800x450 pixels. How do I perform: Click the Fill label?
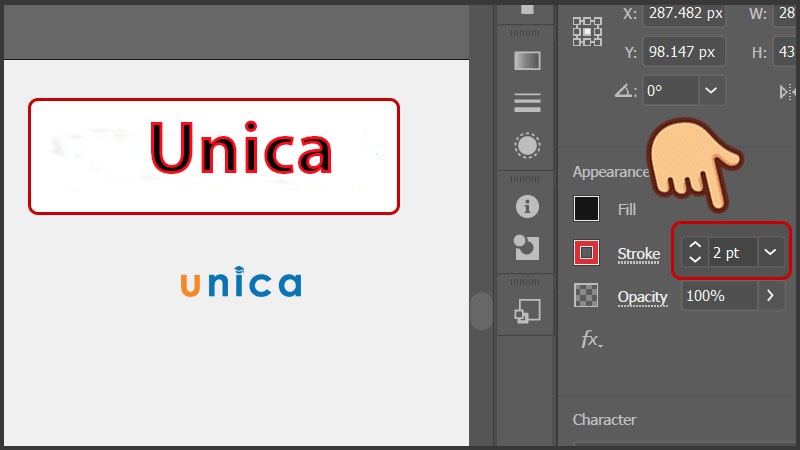(627, 210)
